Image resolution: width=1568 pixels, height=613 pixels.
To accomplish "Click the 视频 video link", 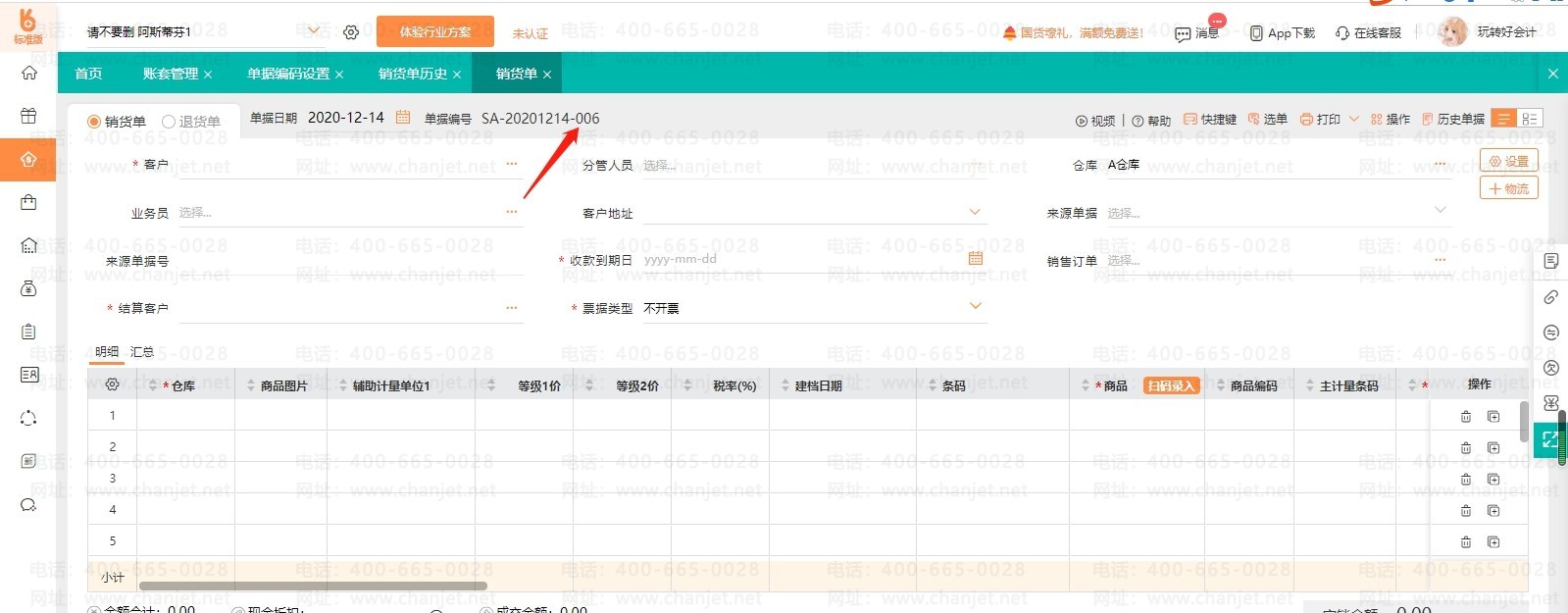I will [1095, 121].
